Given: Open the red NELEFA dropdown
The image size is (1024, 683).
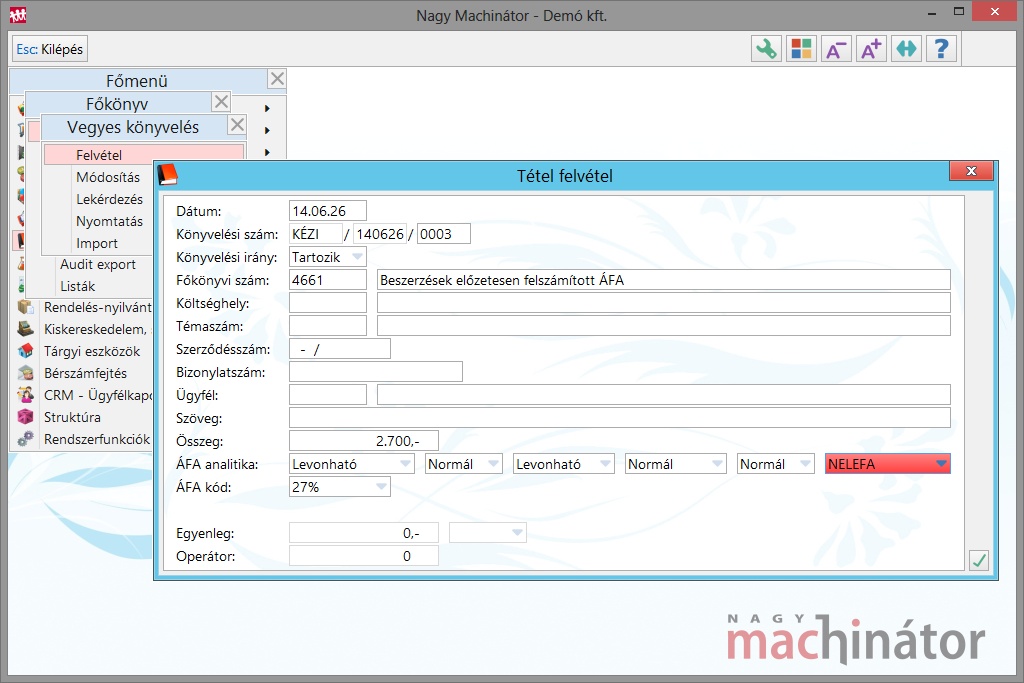Looking at the screenshot, I should click(x=941, y=464).
